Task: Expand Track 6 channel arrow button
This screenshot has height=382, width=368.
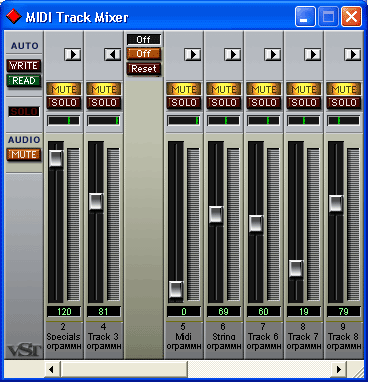Action: (x=272, y=54)
